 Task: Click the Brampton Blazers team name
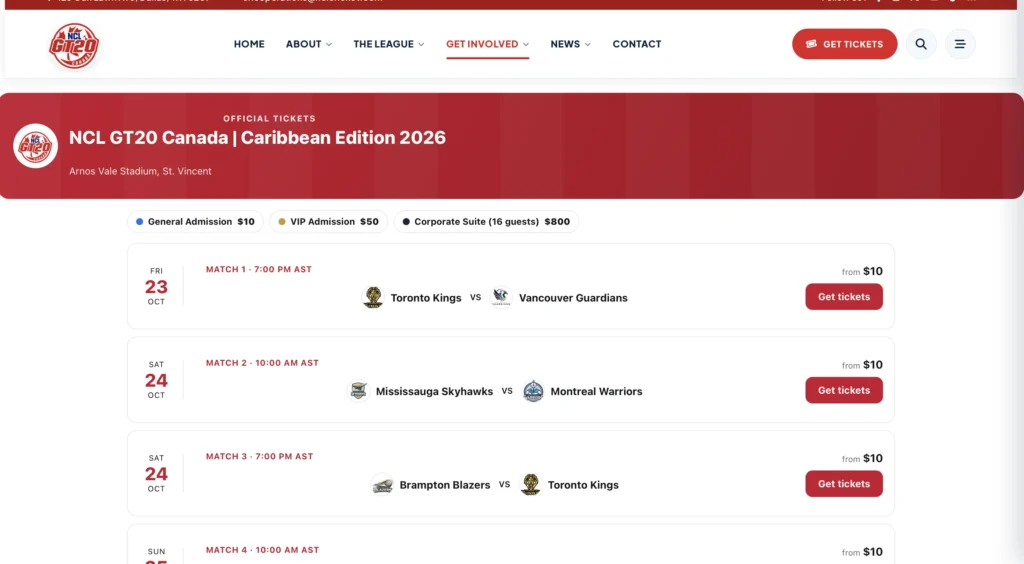tap(445, 485)
